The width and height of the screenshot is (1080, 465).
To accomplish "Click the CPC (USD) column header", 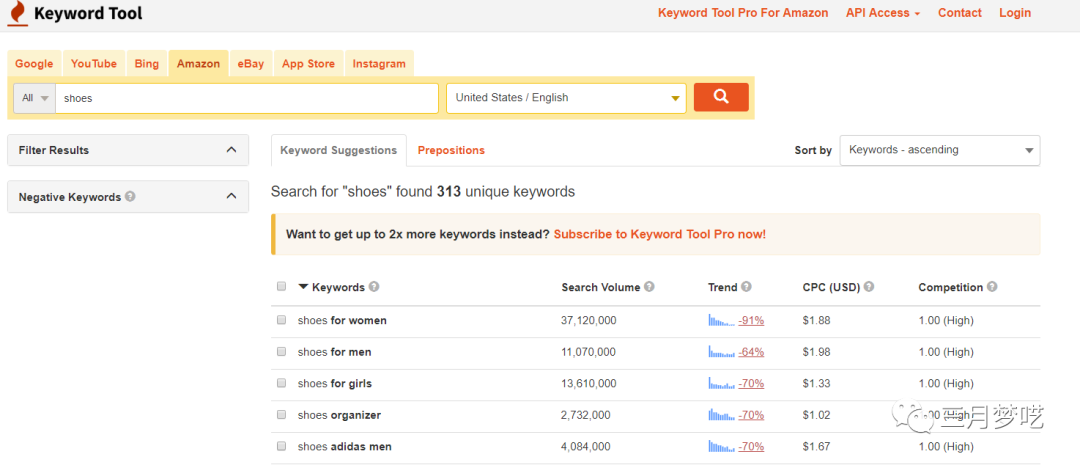I will click(x=831, y=287).
